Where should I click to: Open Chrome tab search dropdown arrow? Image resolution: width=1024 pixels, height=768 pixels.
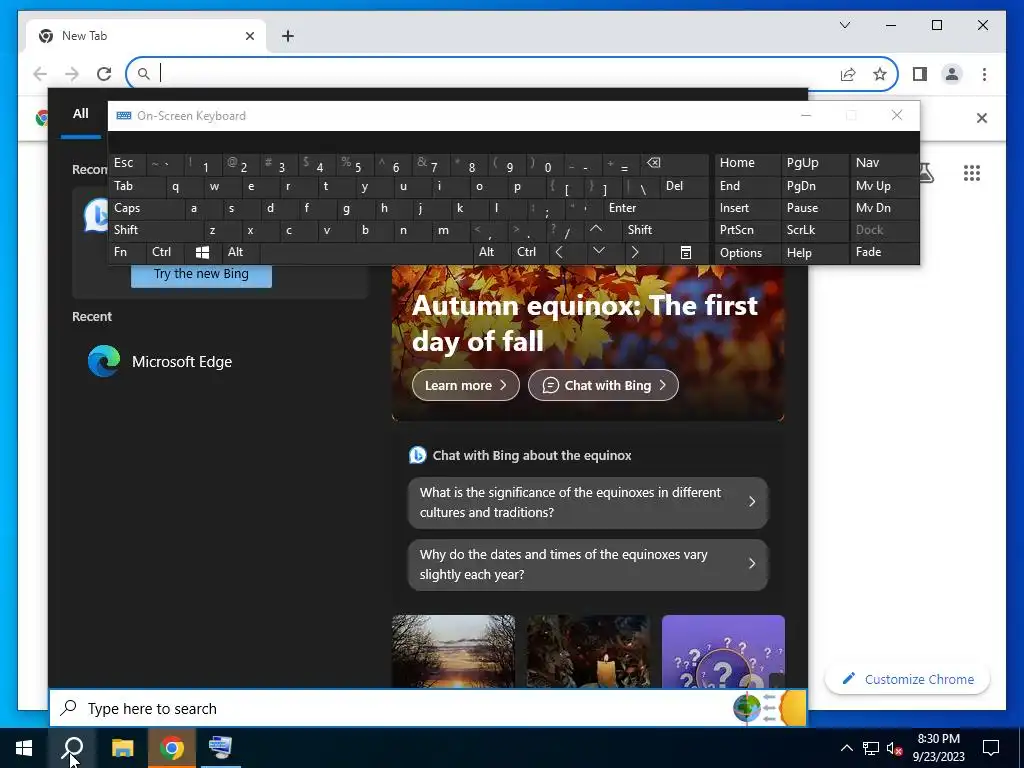point(844,25)
